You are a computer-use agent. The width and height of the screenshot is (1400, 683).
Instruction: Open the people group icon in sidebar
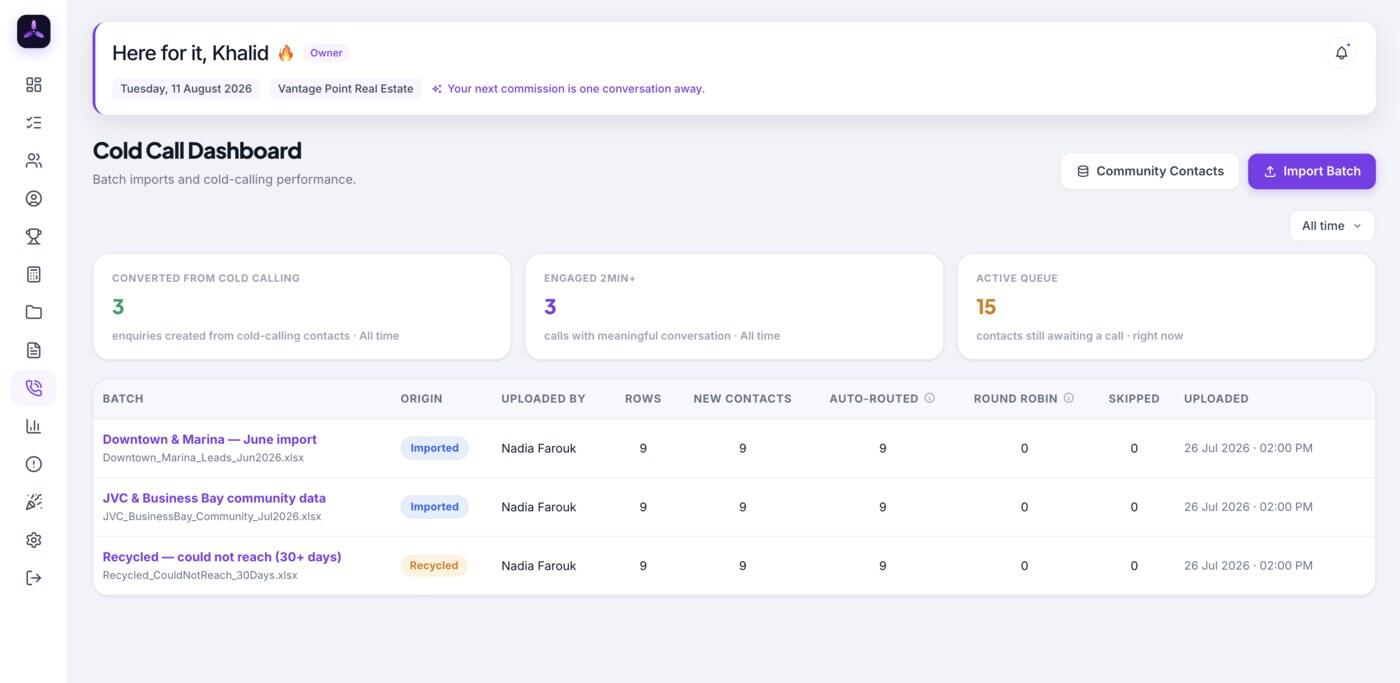click(x=34, y=161)
